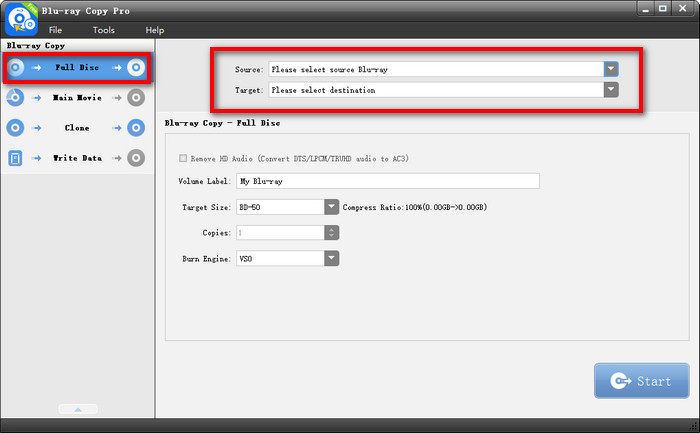Click the Blu-ray Copy Pro logo icon
This screenshot has height=433, width=700.
click(x=22, y=19)
